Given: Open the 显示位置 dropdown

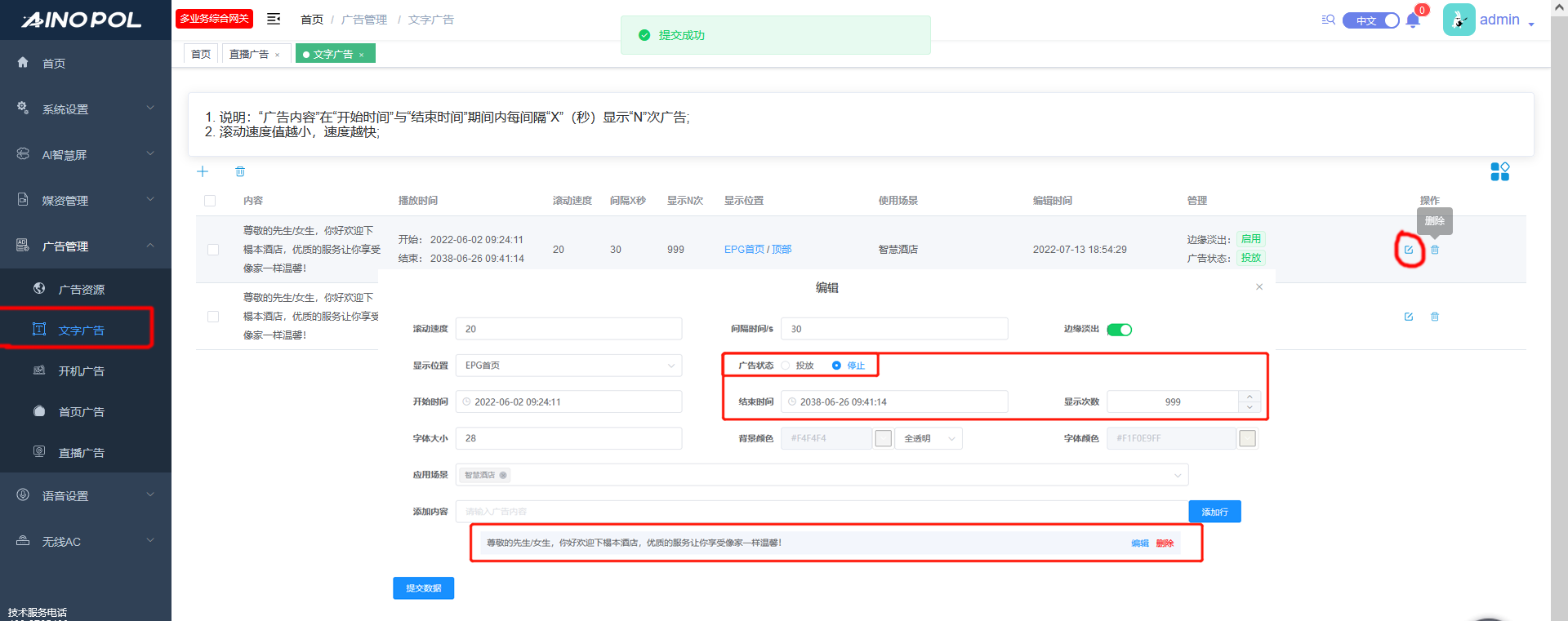Looking at the screenshot, I should click(x=568, y=366).
